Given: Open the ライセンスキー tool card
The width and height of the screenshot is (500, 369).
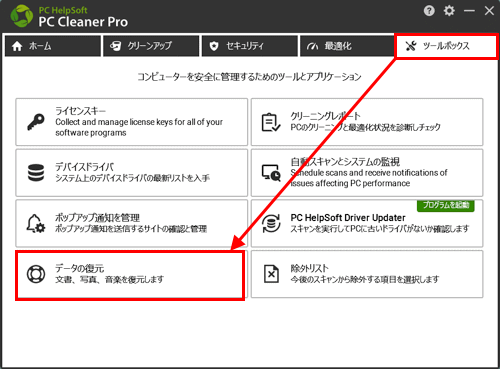Looking at the screenshot, I should point(132,122).
